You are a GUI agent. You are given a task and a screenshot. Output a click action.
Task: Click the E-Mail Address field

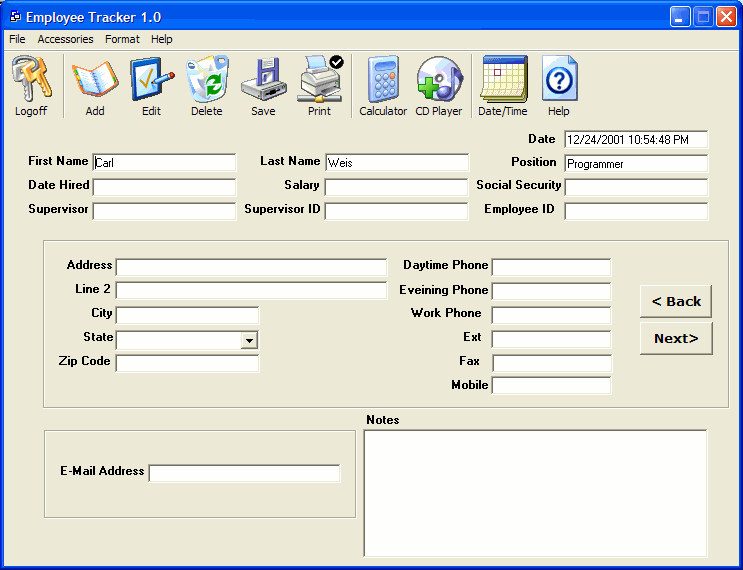coord(245,473)
